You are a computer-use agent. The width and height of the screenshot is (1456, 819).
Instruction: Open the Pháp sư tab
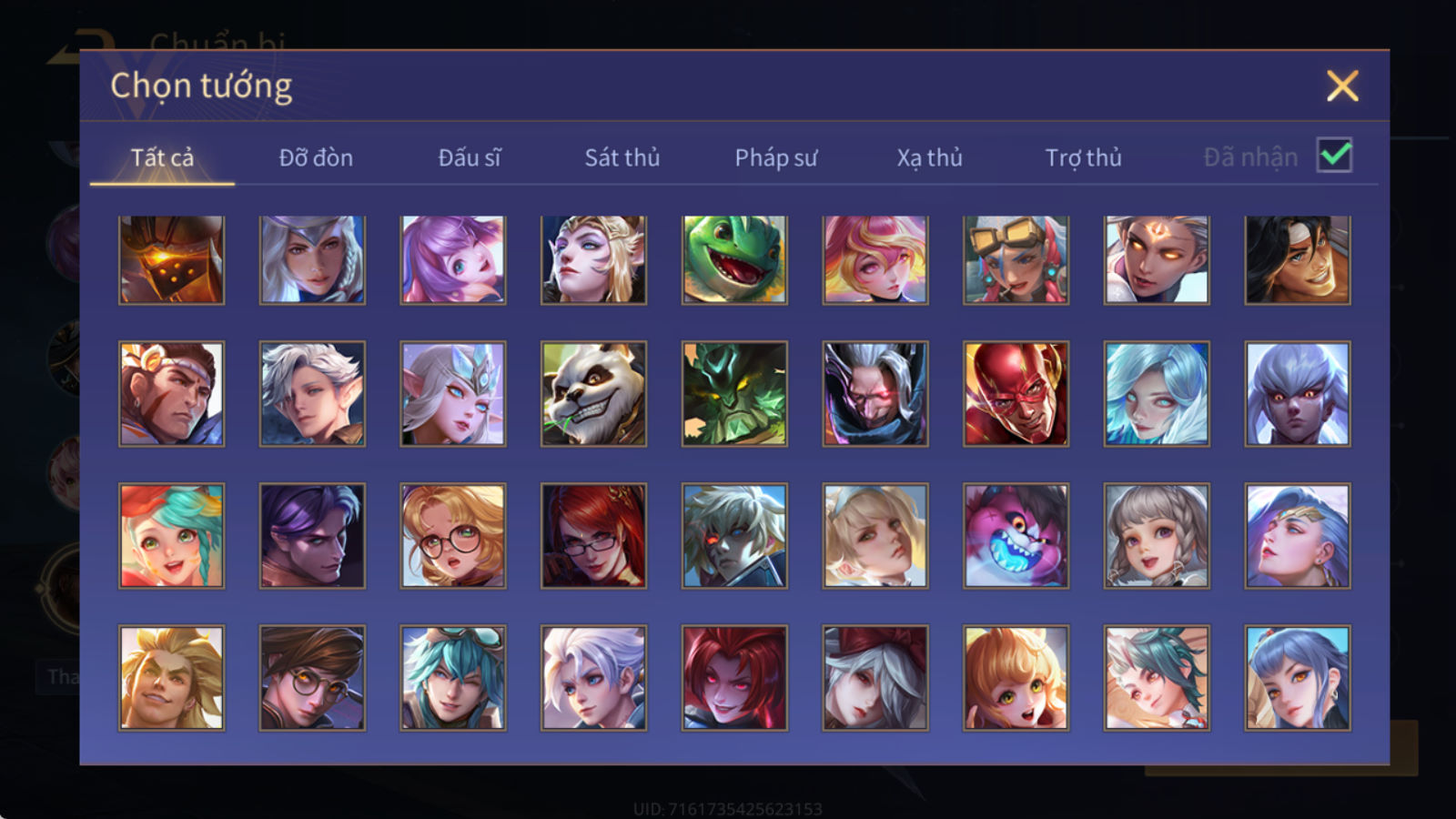tap(775, 157)
